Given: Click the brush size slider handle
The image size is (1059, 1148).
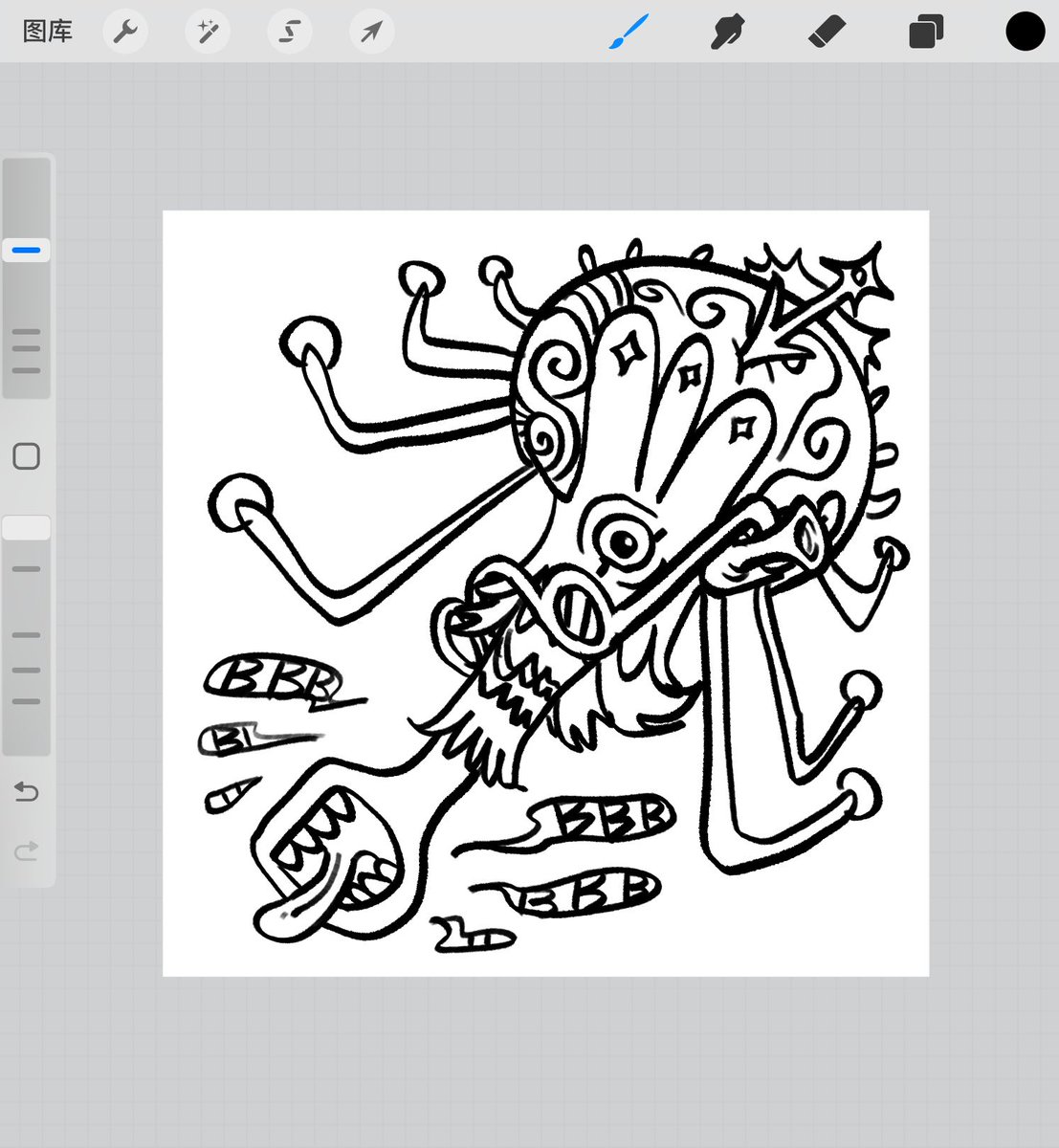Looking at the screenshot, I should pyautogui.click(x=26, y=251).
